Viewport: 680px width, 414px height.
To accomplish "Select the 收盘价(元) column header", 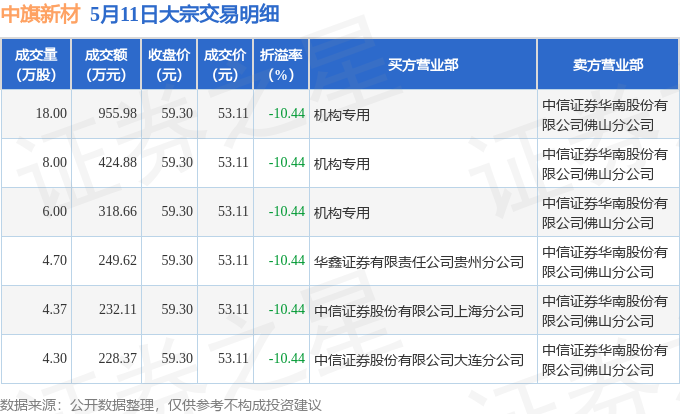I will pos(169,65).
